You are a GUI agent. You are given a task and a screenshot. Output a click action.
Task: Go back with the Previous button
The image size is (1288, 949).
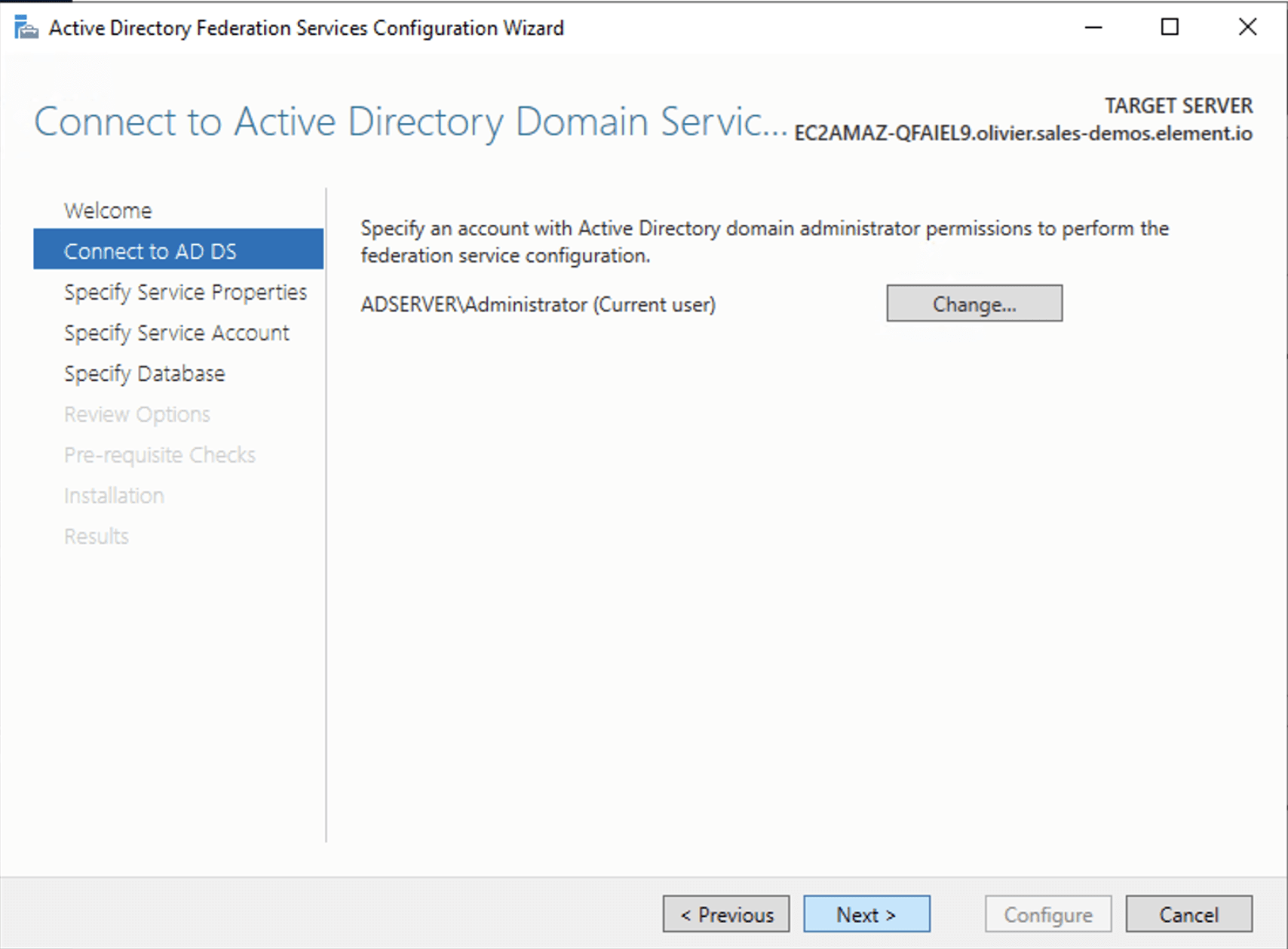(x=726, y=914)
